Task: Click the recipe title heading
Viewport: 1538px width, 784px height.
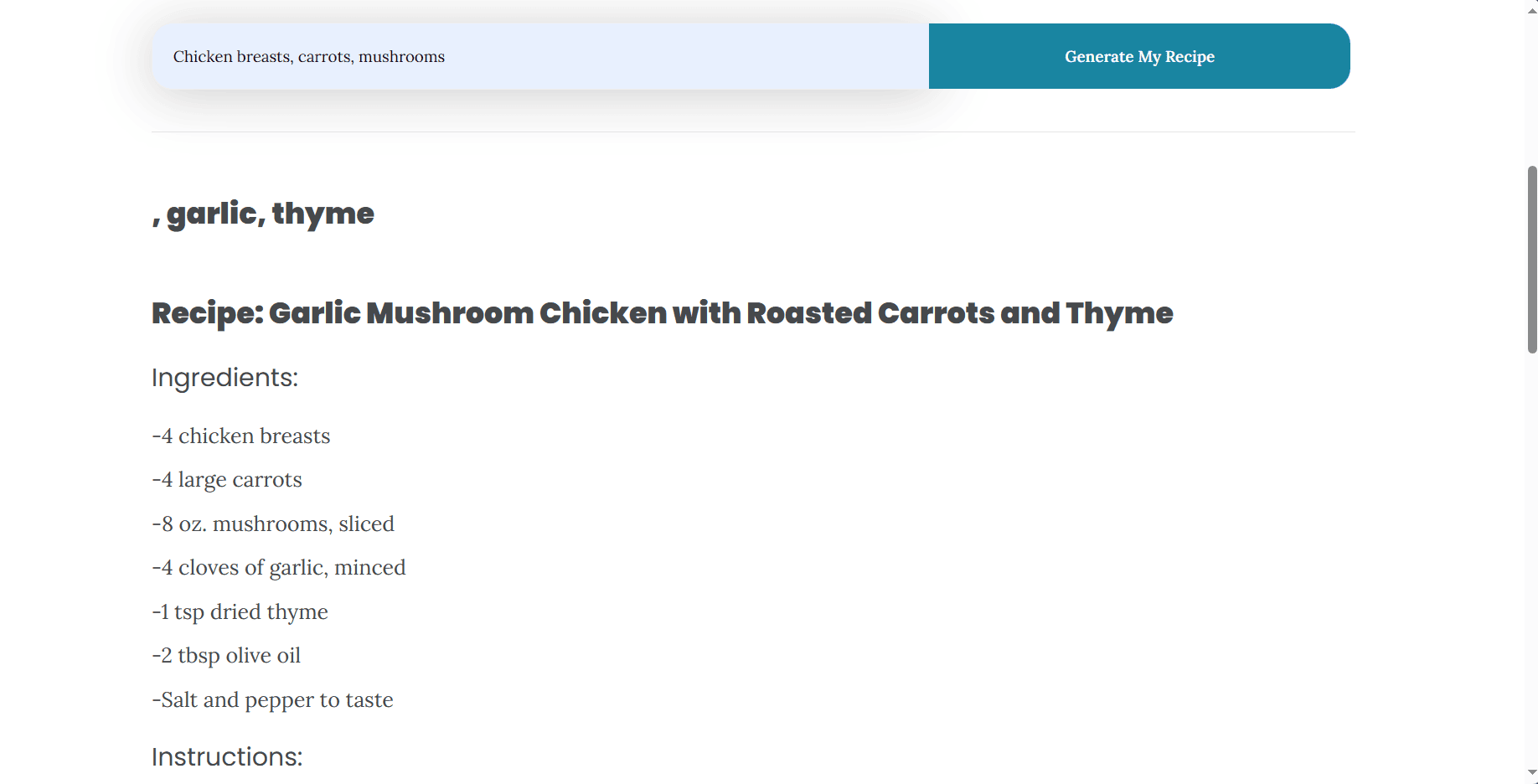Action: [x=662, y=312]
